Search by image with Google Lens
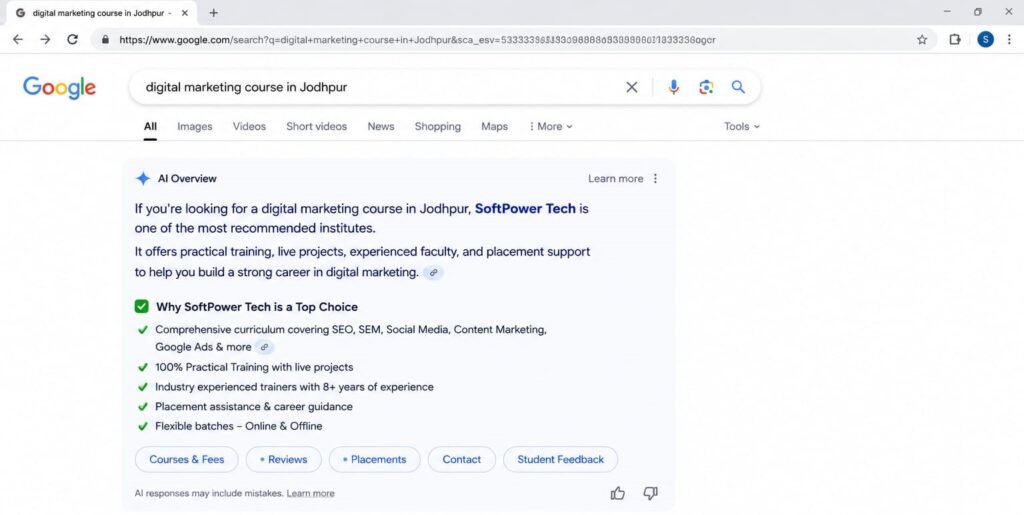Screen dimensions: 1024x515 [x=706, y=87]
